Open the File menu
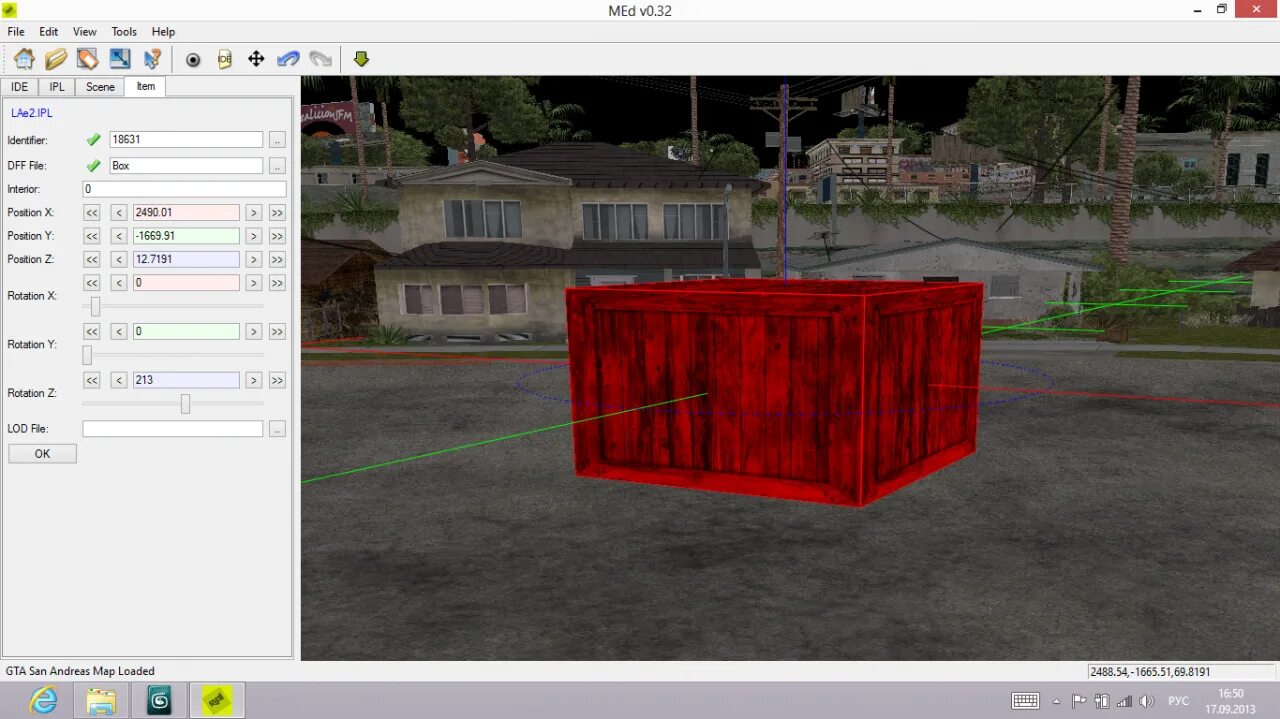Image resolution: width=1280 pixels, height=719 pixels. 16,32
